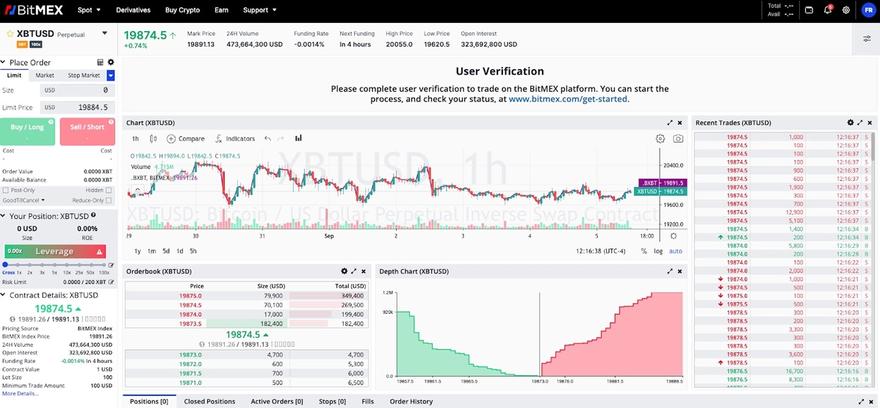Viewport: 880px width, 408px height.
Task: Switch to the Stops tab
Action: coord(334,401)
